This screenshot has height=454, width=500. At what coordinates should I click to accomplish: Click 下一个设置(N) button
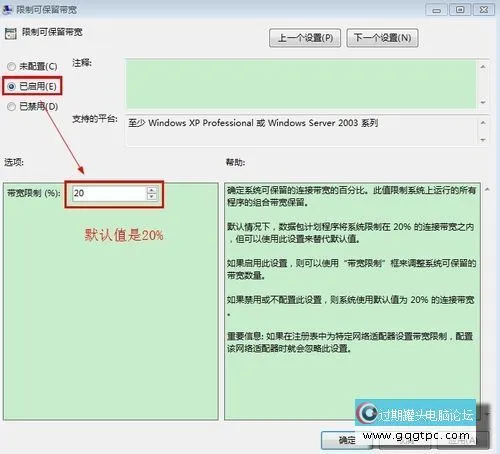point(382,38)
